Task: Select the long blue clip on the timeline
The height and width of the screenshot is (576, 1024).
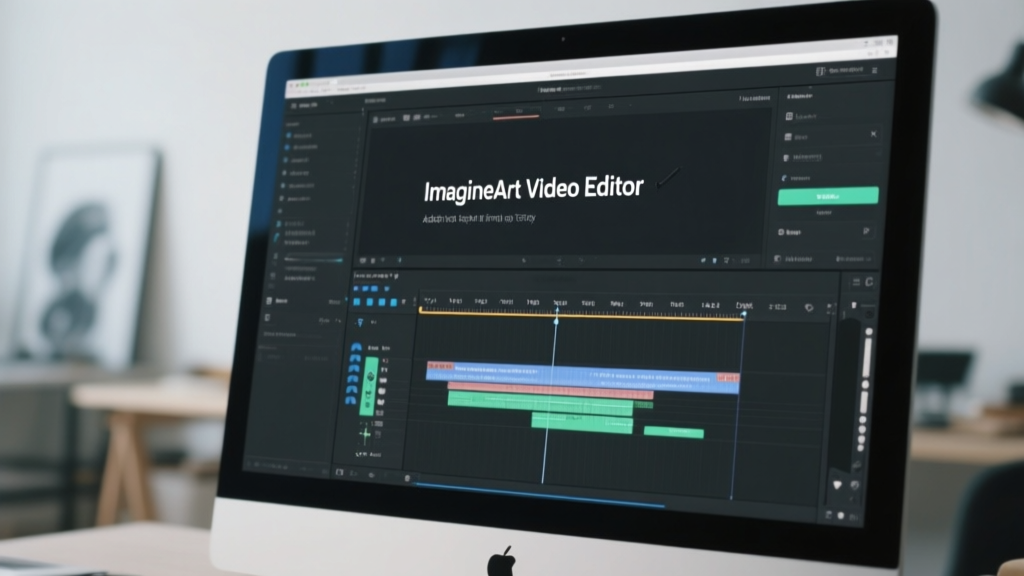Action: click(583, 378)
